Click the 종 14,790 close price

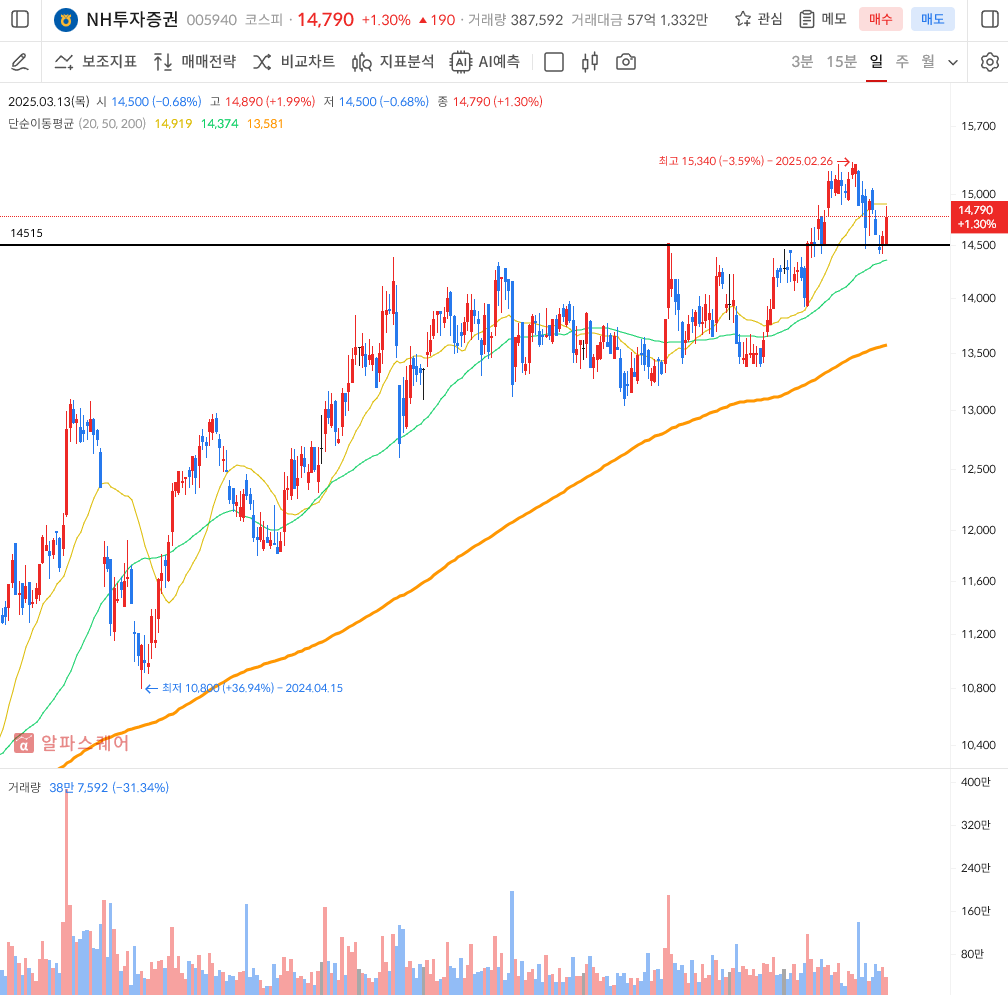tap(490, 102)
